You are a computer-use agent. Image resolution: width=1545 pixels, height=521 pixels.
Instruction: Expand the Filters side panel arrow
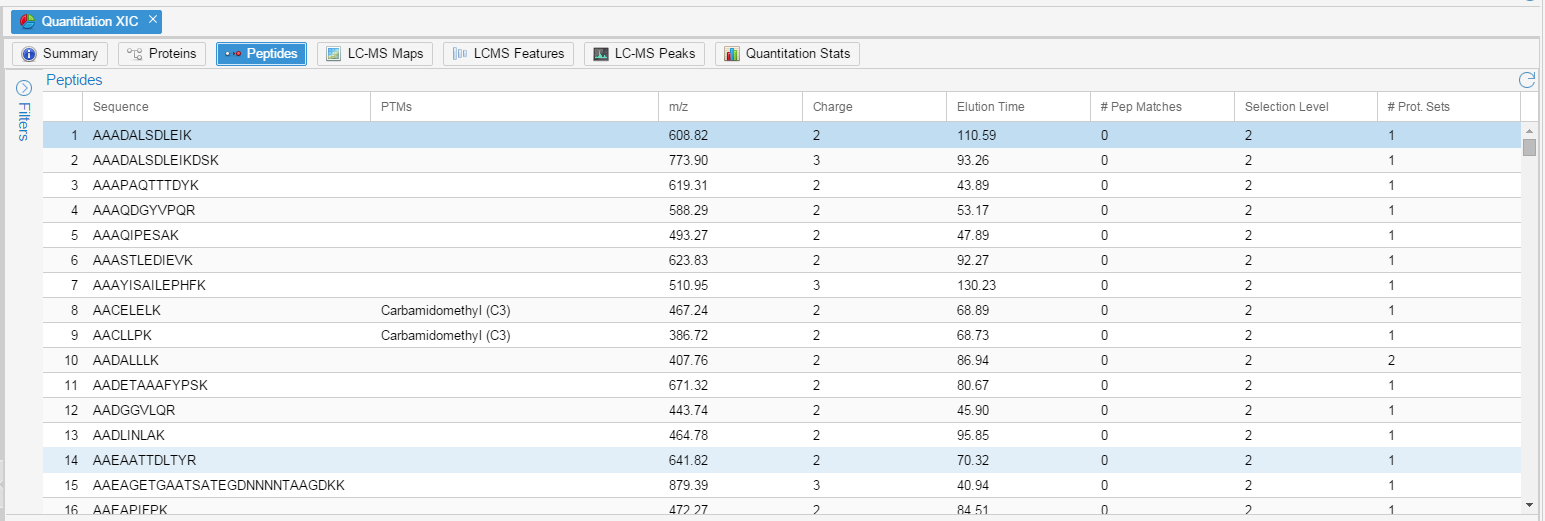(x=25, y=88)
